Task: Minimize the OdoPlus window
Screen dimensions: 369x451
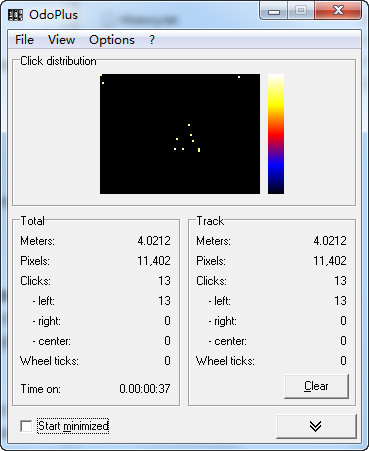Action: (274, 12)
